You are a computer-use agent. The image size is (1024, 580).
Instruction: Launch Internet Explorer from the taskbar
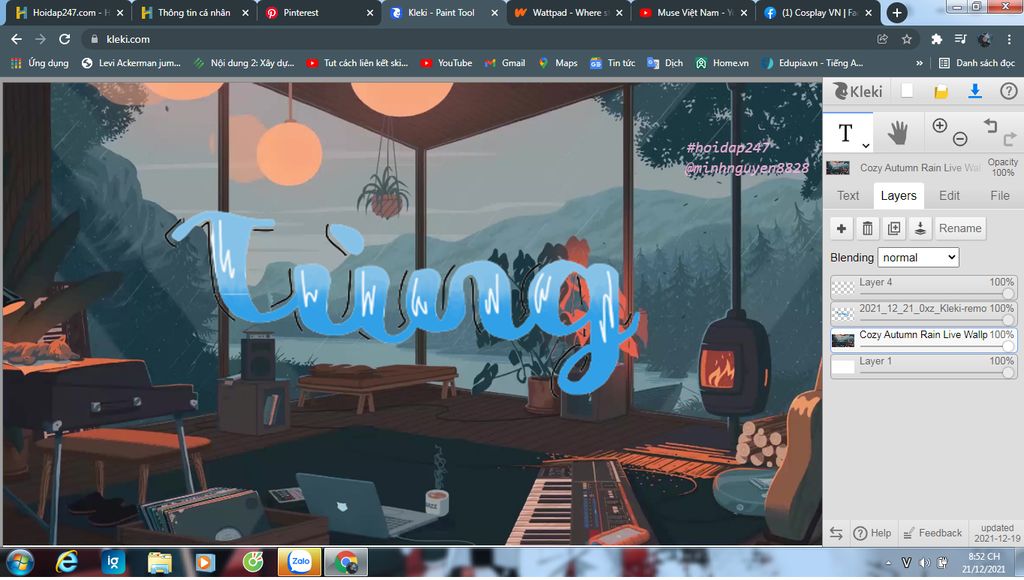pyautogui.click(x=66, y=562)
